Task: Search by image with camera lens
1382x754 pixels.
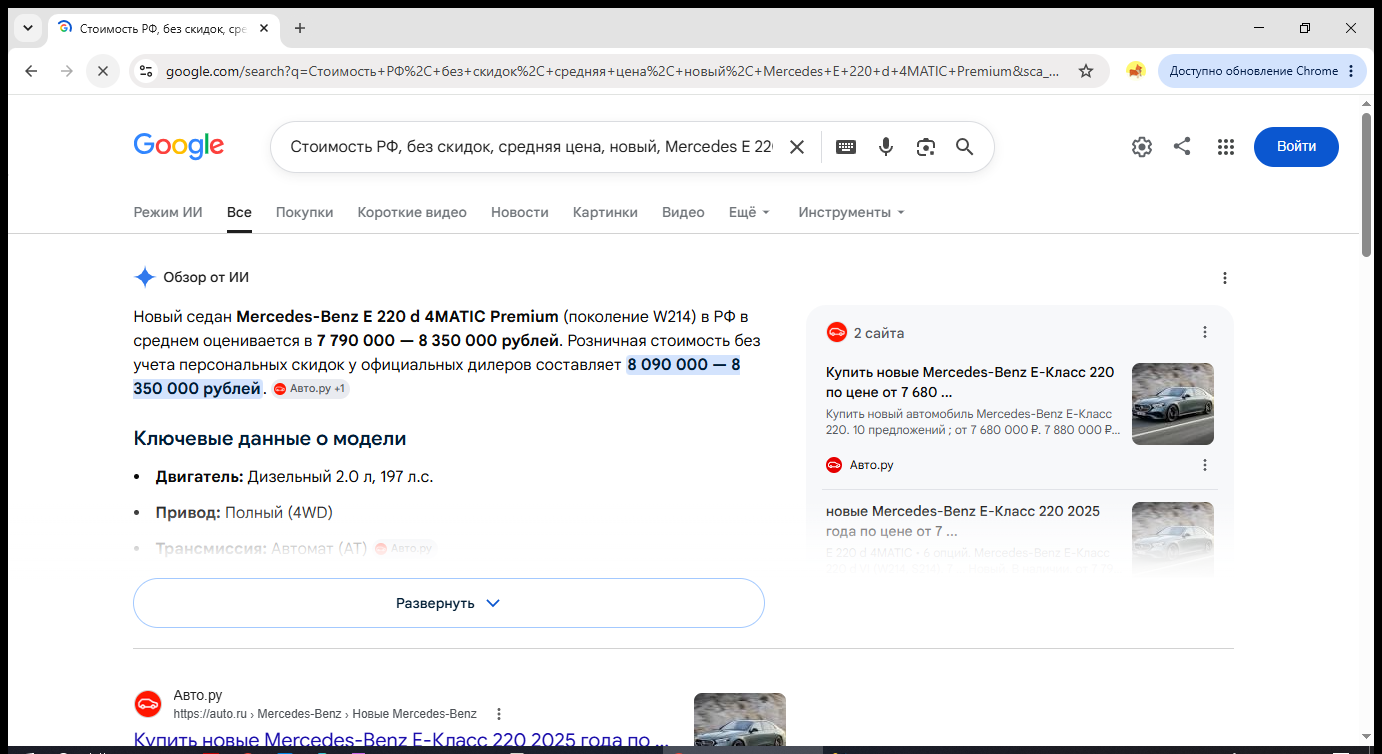Action: pos(926,147)
